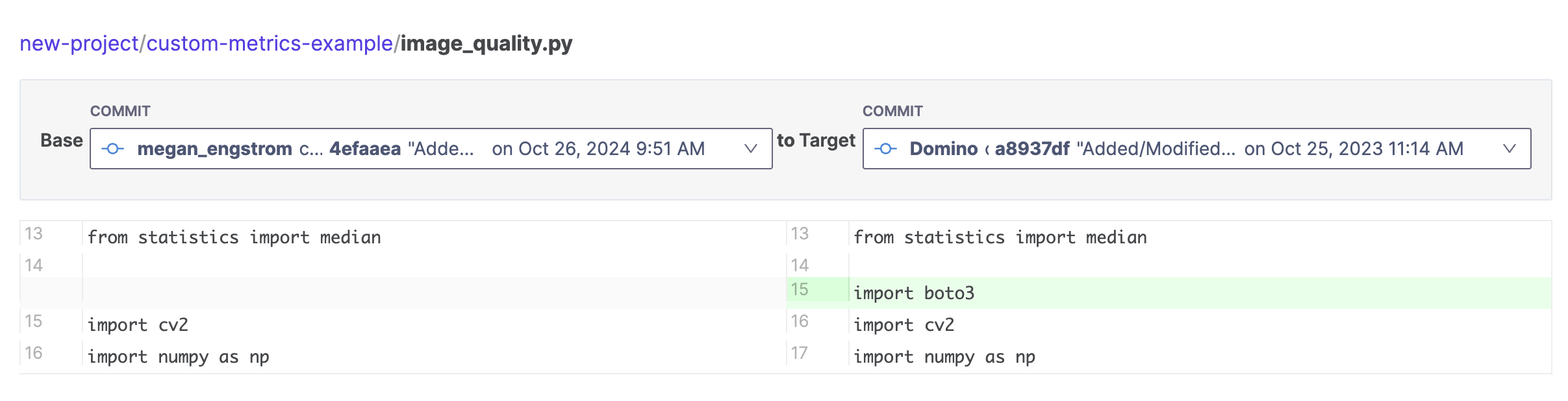Expand the Target commit dropdown chevron

1510,149
